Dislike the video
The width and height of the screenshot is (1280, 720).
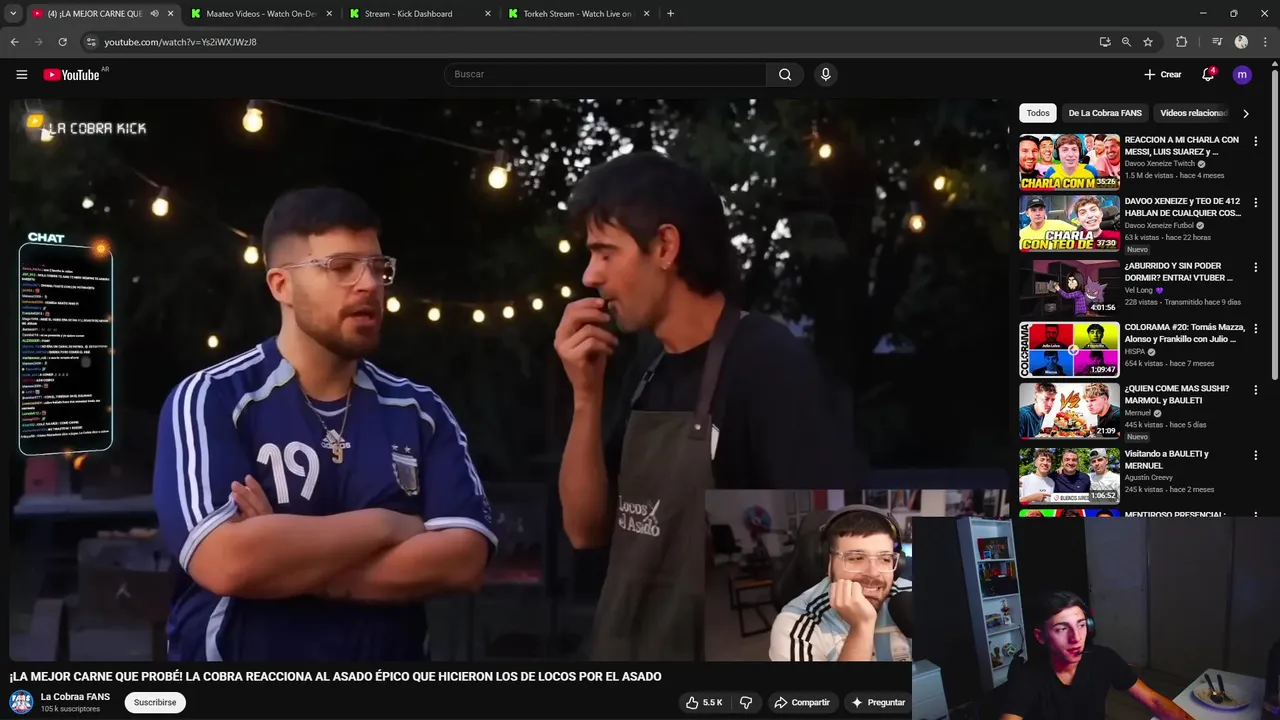[x=746, y=702]
